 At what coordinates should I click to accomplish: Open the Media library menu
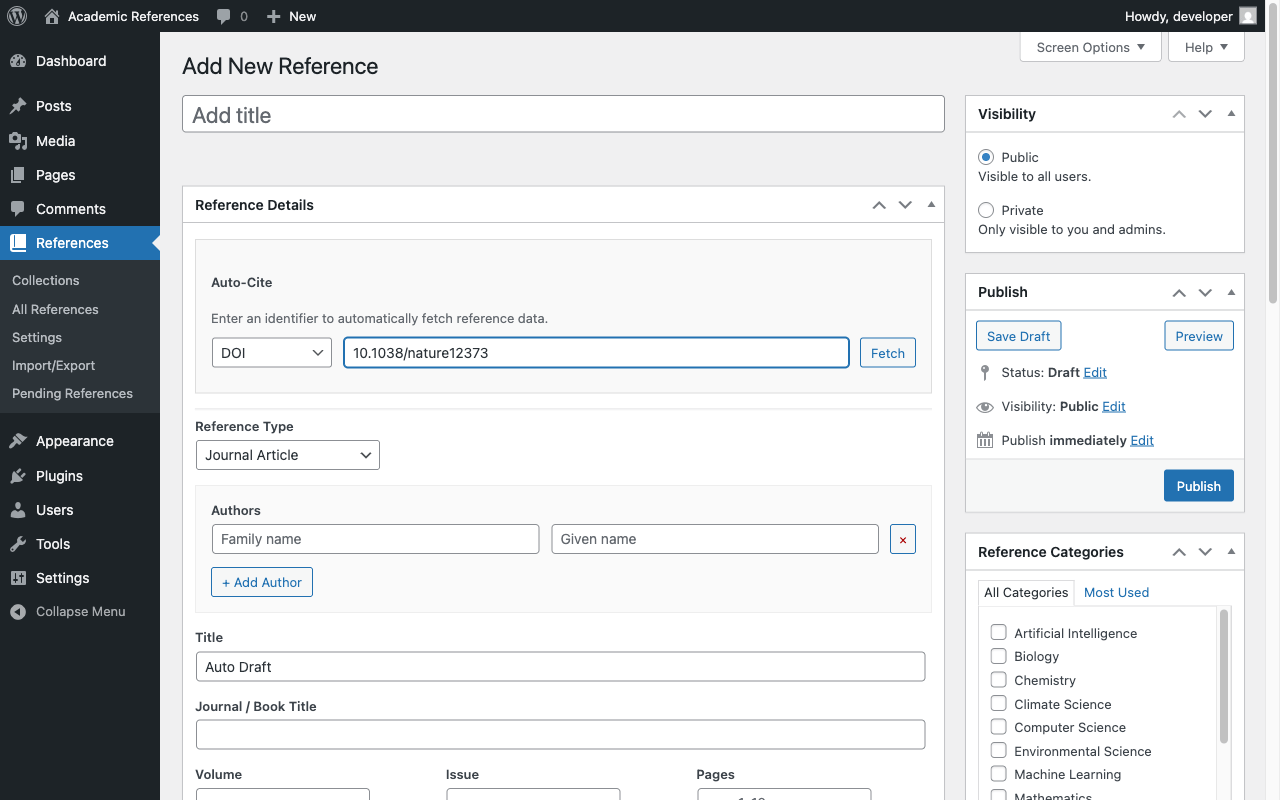55,141
